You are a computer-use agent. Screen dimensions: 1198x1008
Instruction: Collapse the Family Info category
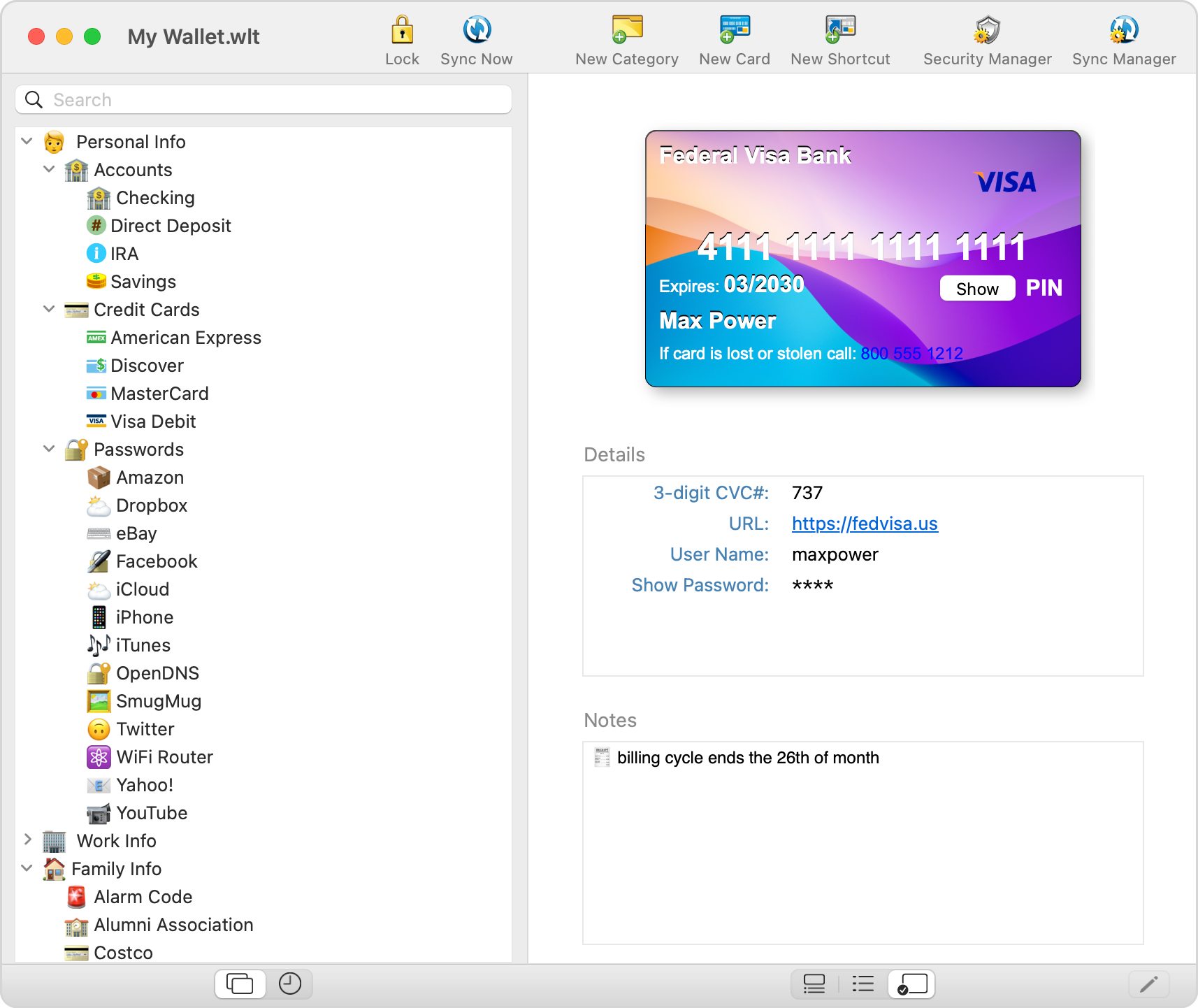click(27, 868)
